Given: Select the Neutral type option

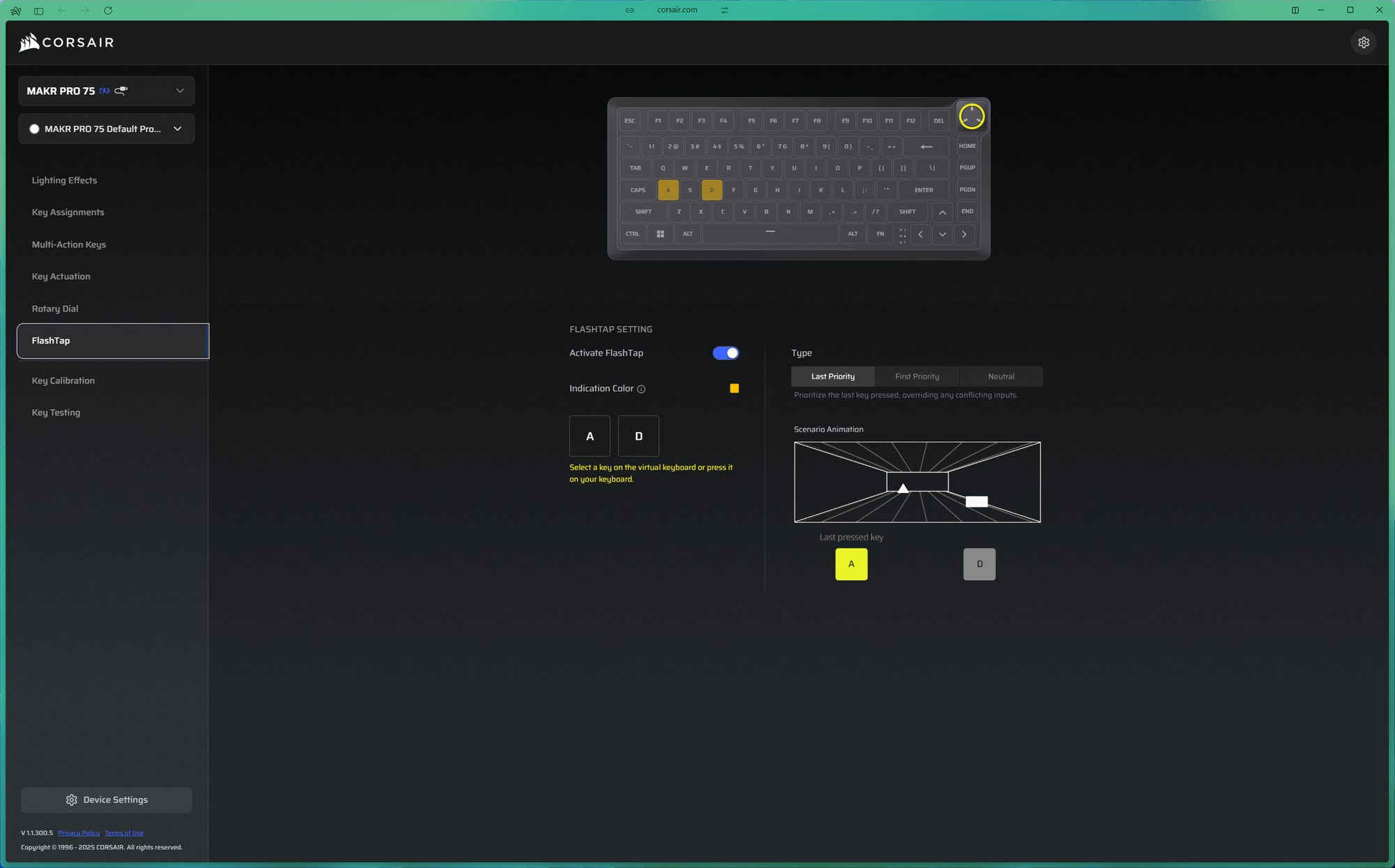Looking at the screenshot, I should (1001, 376).
